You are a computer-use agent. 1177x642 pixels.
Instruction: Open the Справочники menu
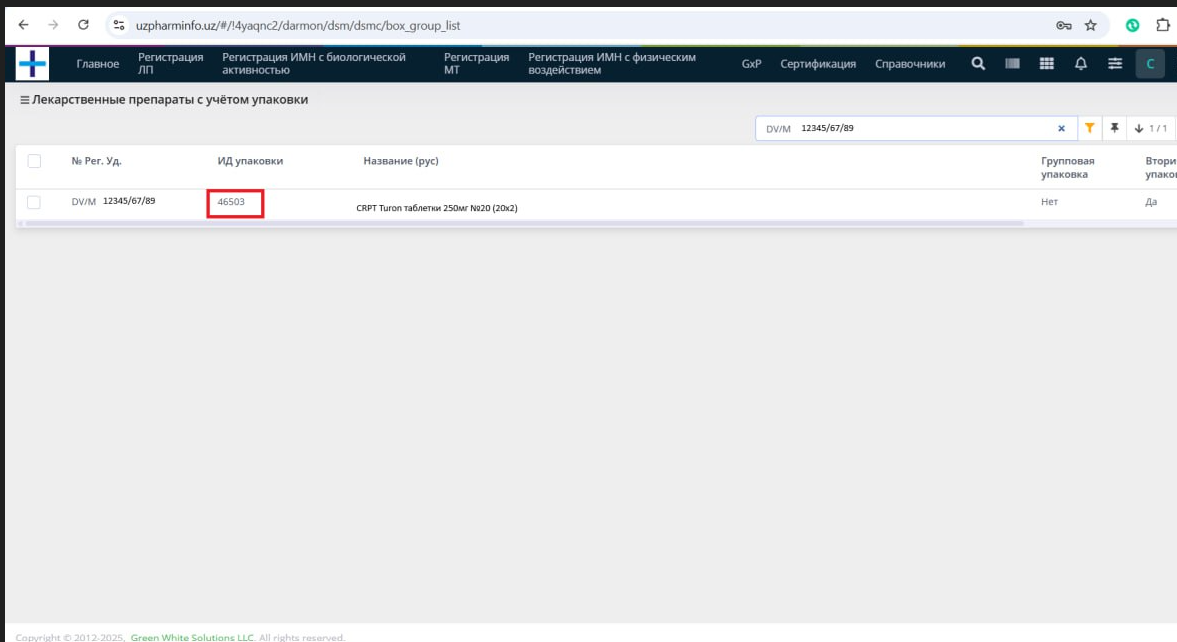point(909,64)
